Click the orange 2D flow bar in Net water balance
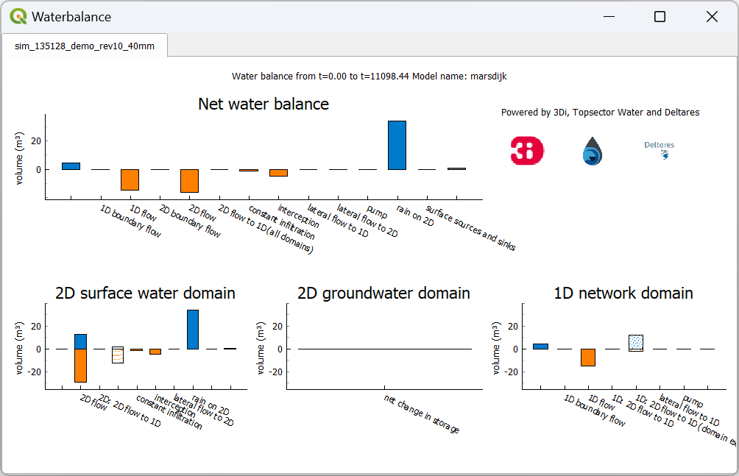The height and width of the screenshot is (476, 739). [x=189, y=181]
